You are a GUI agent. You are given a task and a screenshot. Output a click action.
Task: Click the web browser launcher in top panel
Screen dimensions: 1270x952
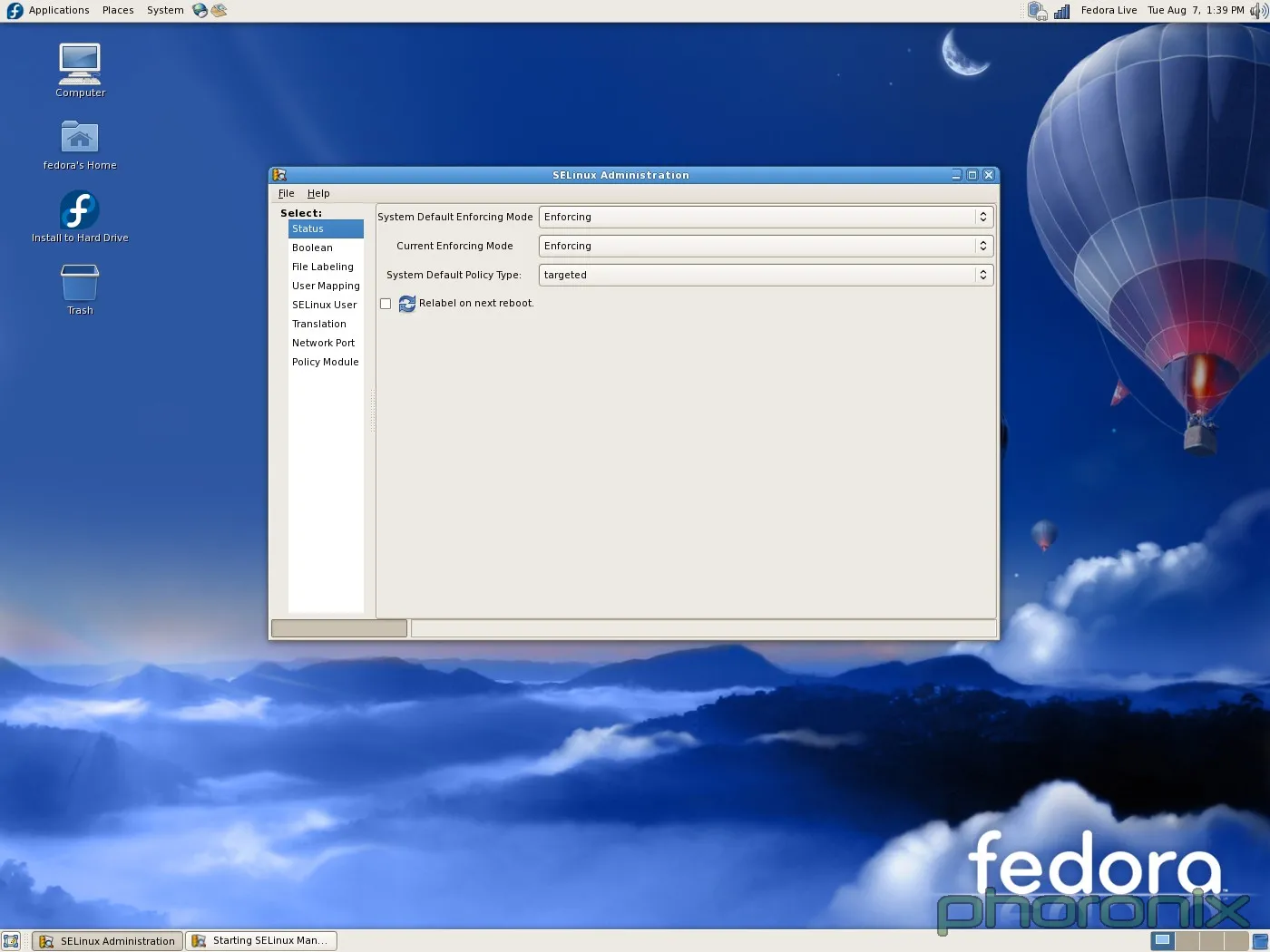tap(200, 10)
